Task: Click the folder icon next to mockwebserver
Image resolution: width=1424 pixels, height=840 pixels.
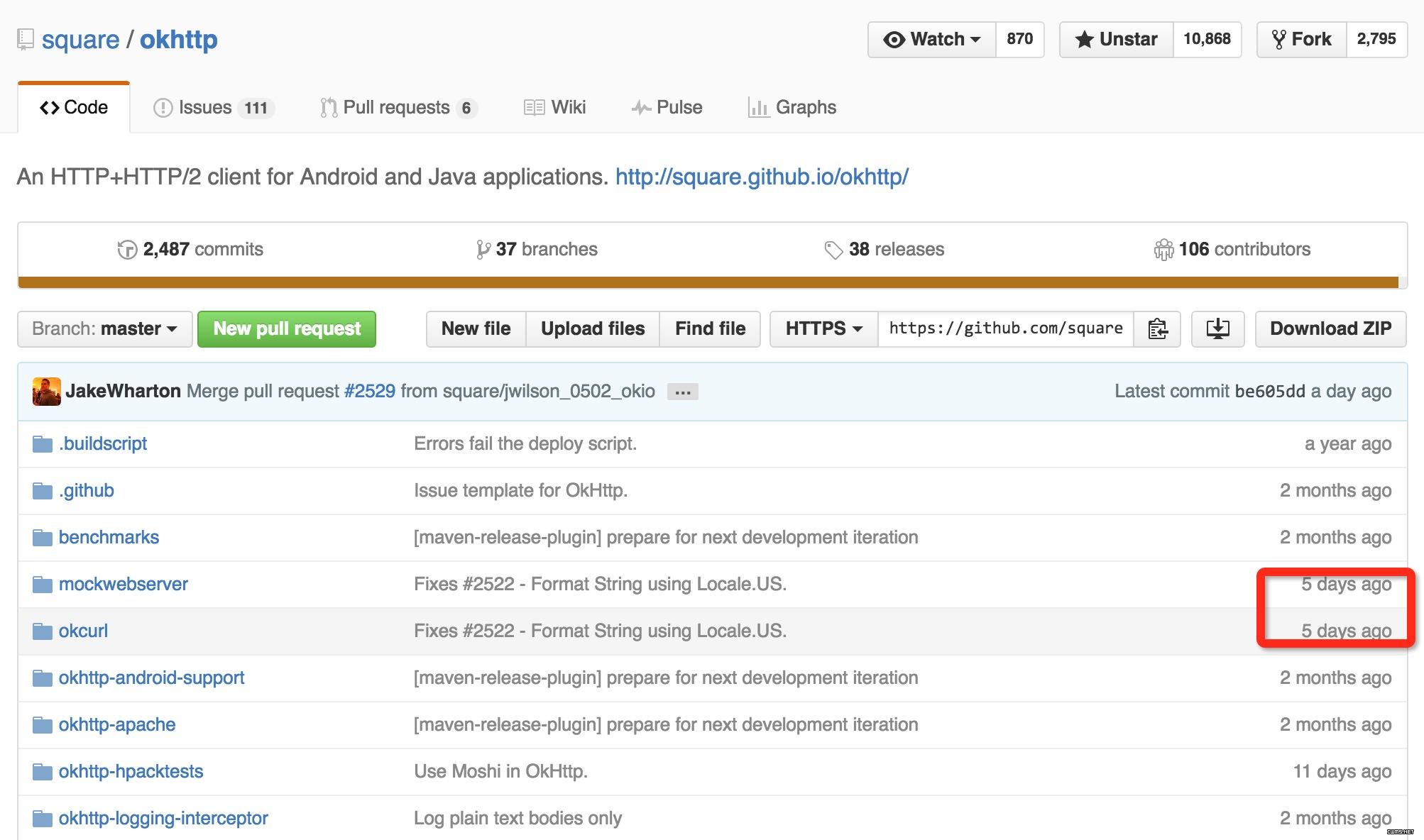Action: tap(43, 585)
